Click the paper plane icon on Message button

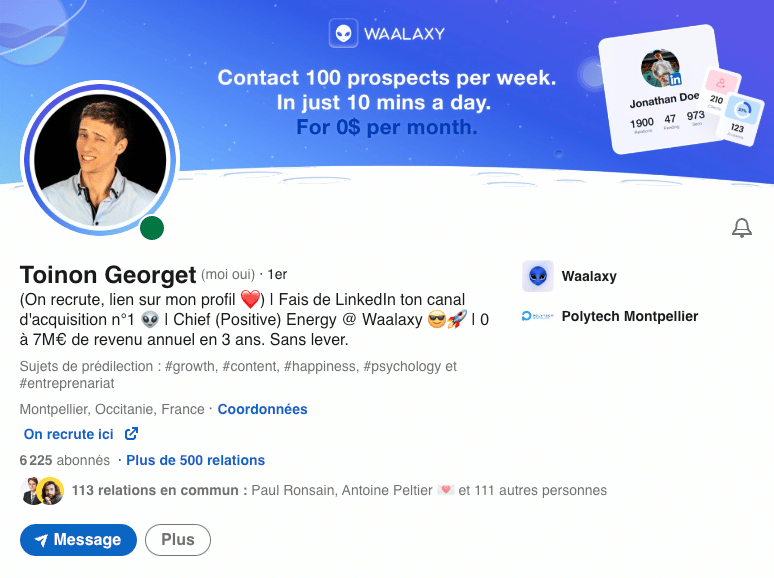pyautogui.click(x=41, y=540)
